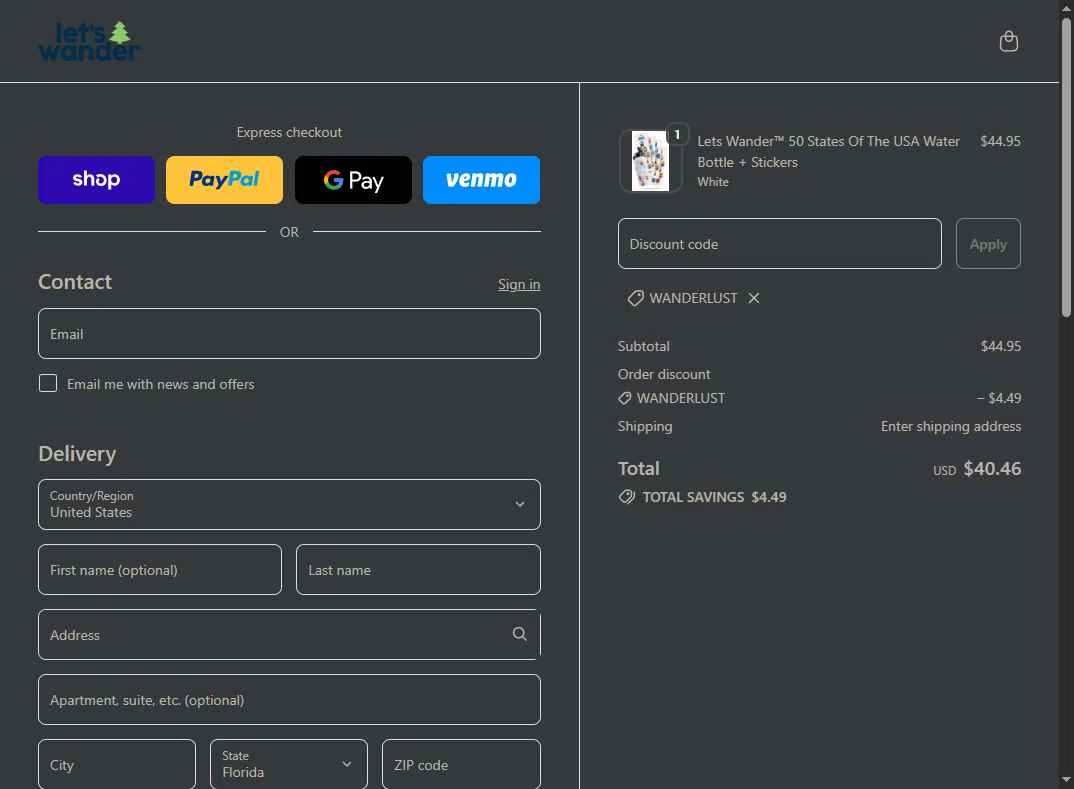Screen dimensions: 1074x789
Task: Remove the WANDERLUST discount code
Action: pos(753,298)
